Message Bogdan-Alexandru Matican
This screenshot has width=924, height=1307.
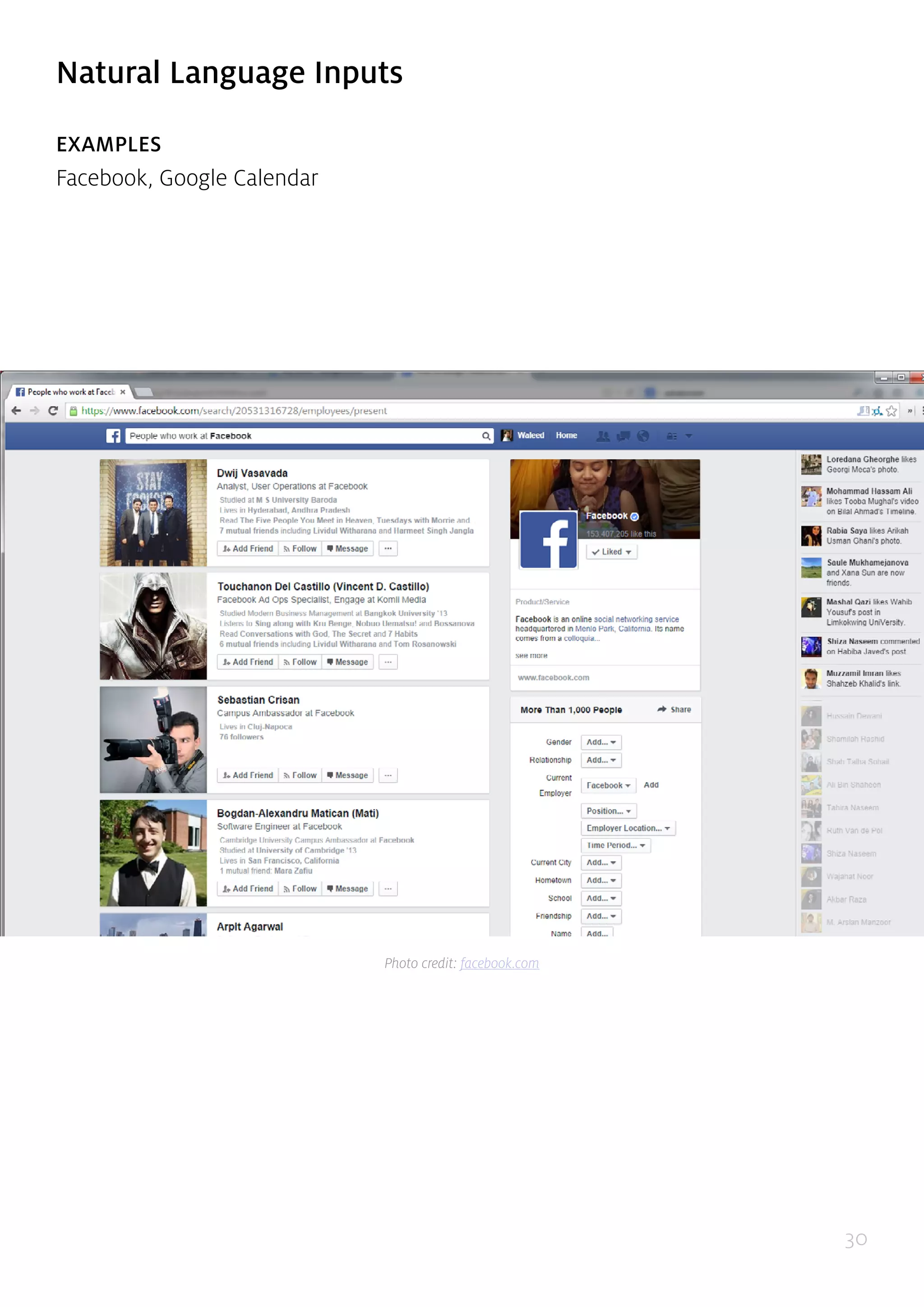(347, 889)
